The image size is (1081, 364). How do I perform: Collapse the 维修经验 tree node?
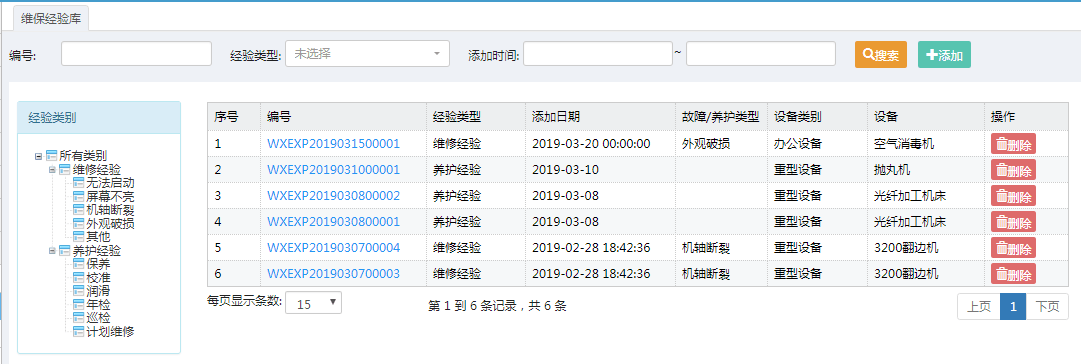click(52, 170)
